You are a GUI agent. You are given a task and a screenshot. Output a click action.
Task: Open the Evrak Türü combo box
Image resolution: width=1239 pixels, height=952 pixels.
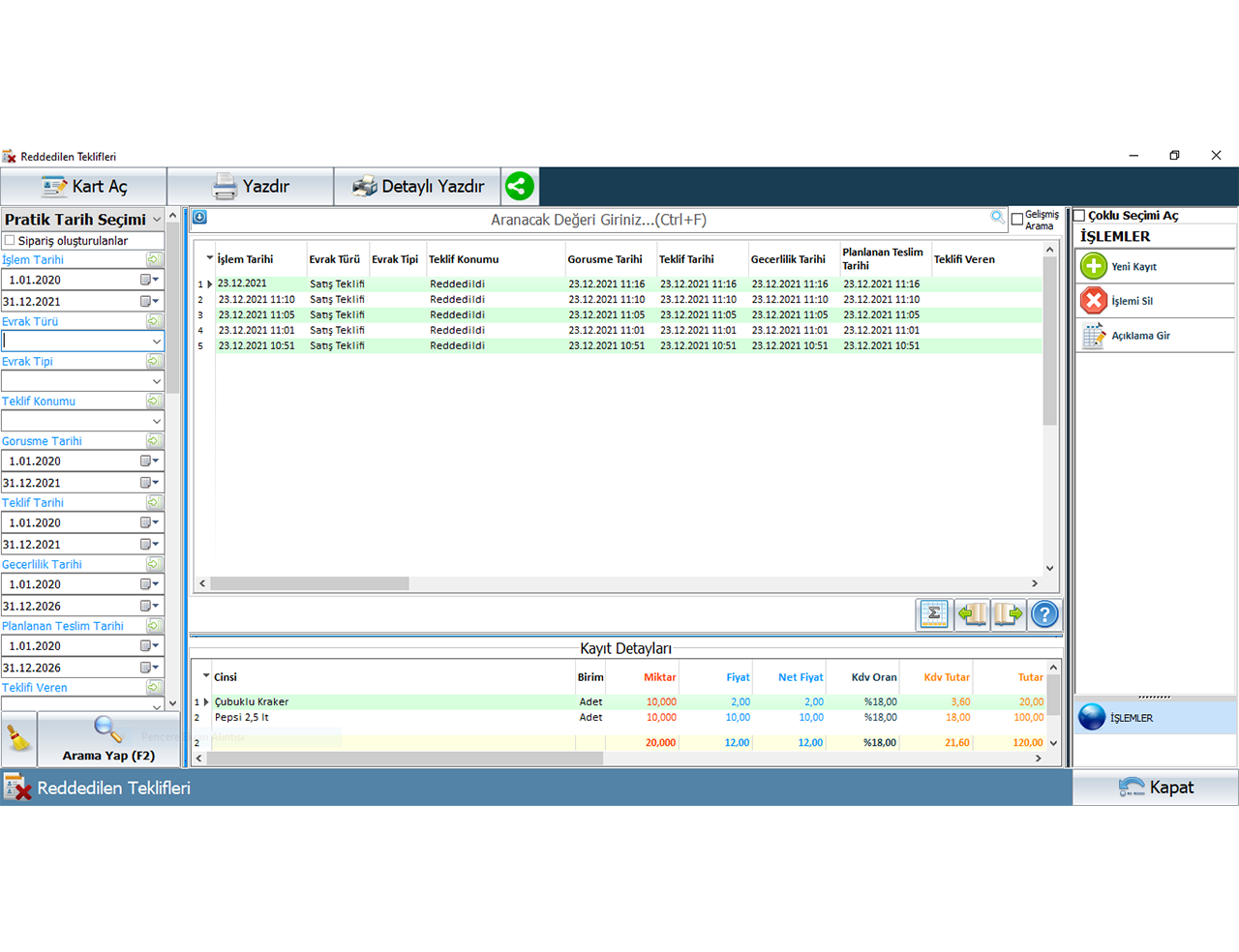coord(156,342)
